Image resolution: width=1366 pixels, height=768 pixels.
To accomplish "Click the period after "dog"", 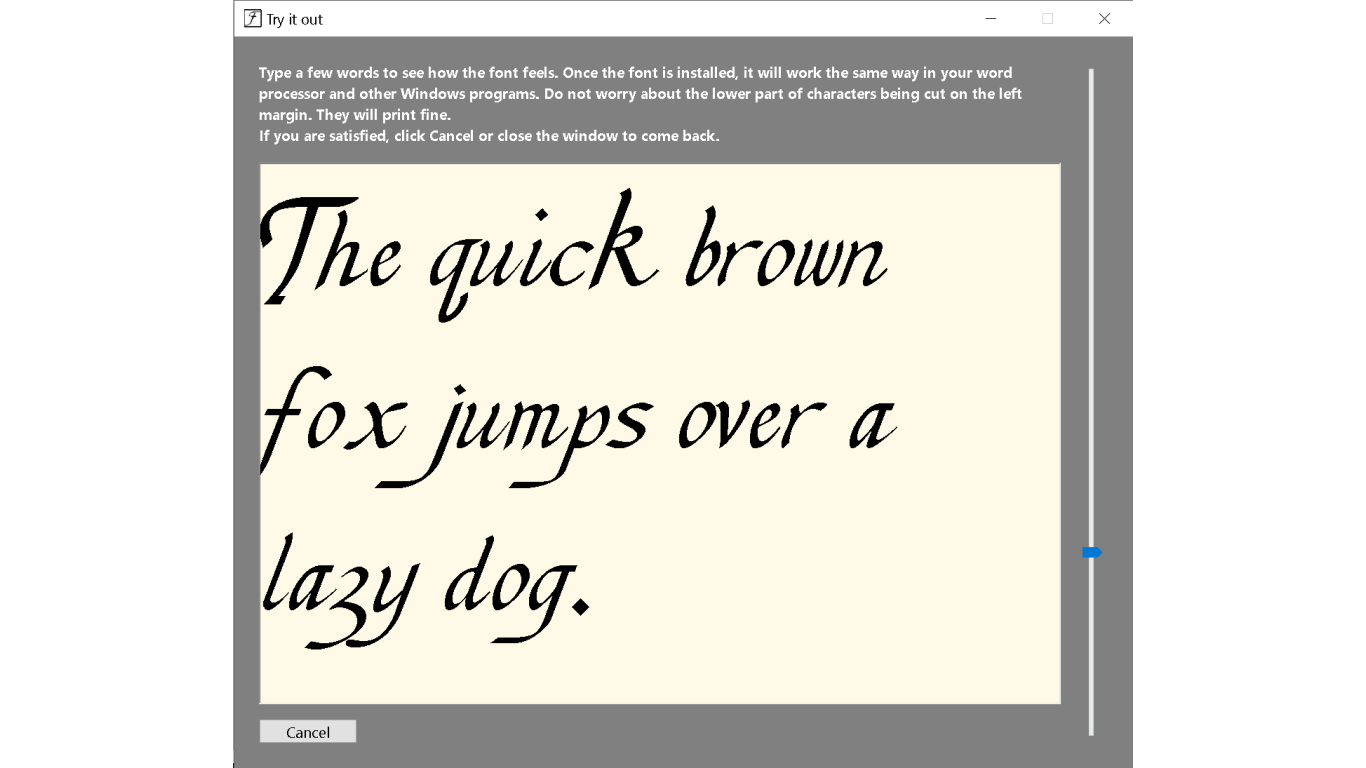I will coord(583,605).
